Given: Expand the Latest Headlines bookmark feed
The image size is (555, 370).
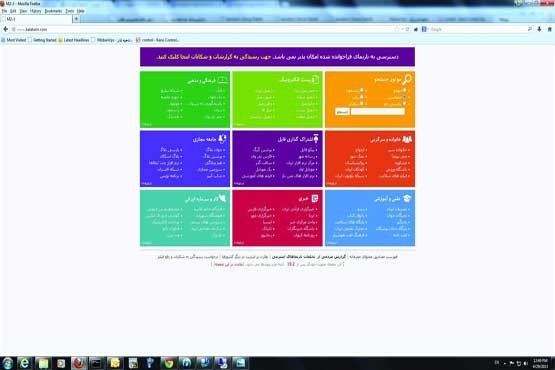Looking at the screenshot, I should [74, 40].
